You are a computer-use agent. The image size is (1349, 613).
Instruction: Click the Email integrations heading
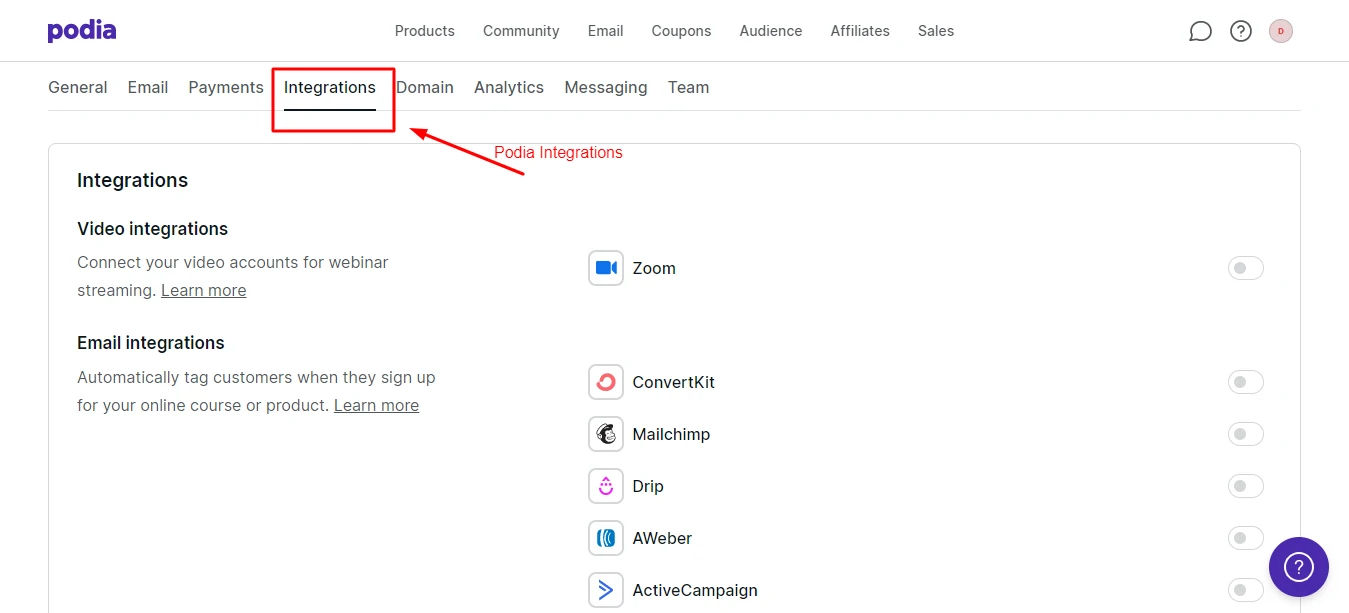[151, 343]
